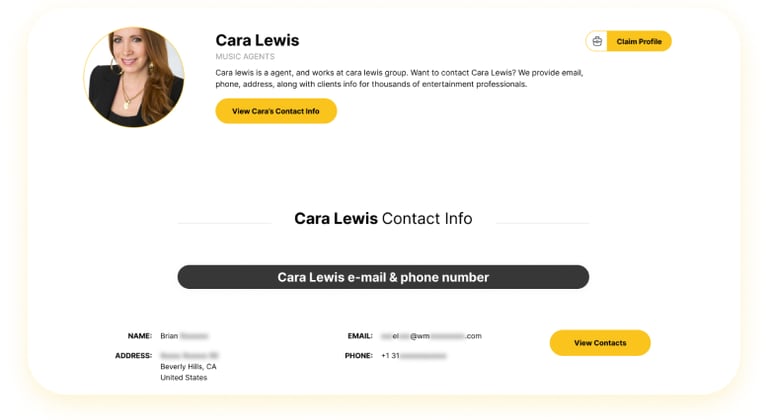The width and height of the screenshot is (768, 420).
Task: Click the EMAIL field label
Action: click(359, 336)
